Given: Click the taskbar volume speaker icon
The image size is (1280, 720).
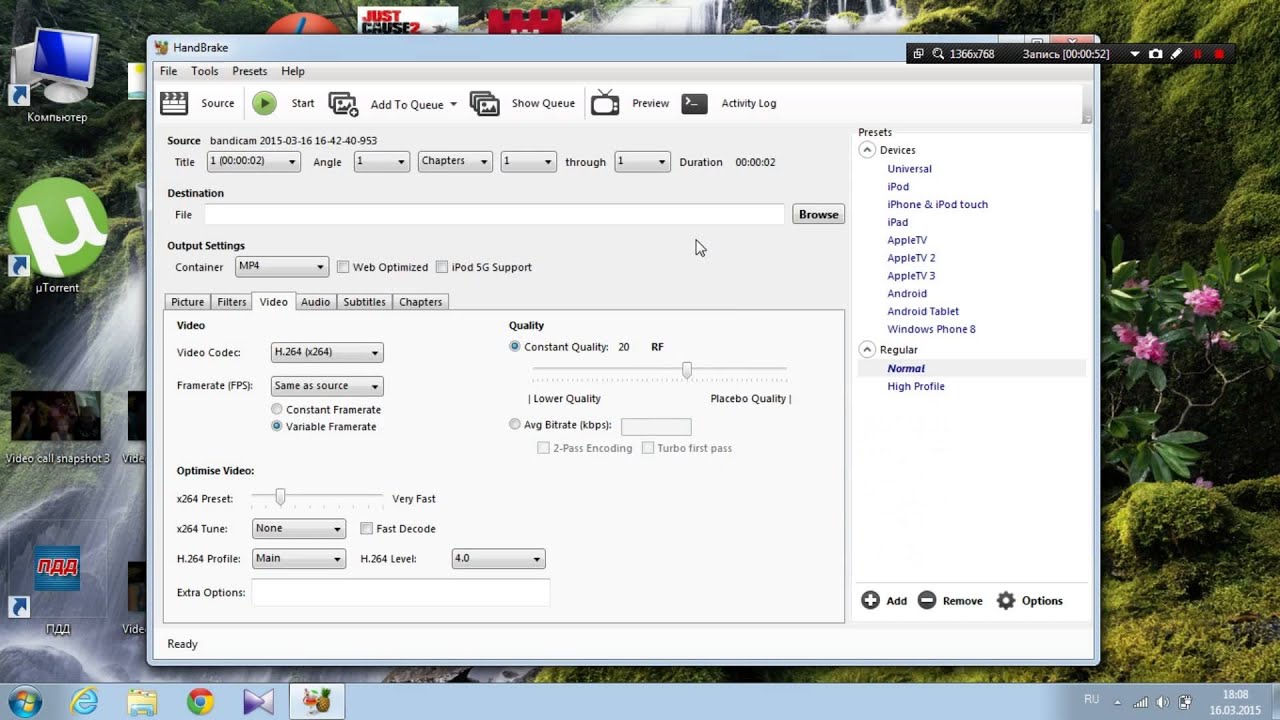Looking at the screenshot, I should click(1162, 702).
